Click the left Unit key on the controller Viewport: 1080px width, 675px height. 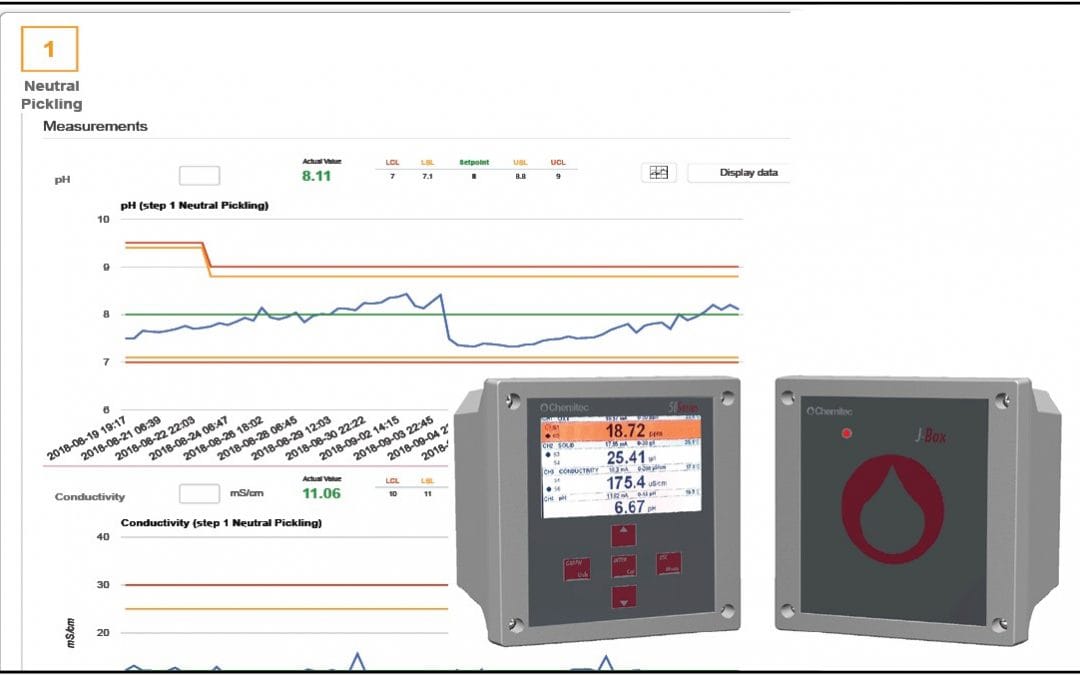[577, 569]
